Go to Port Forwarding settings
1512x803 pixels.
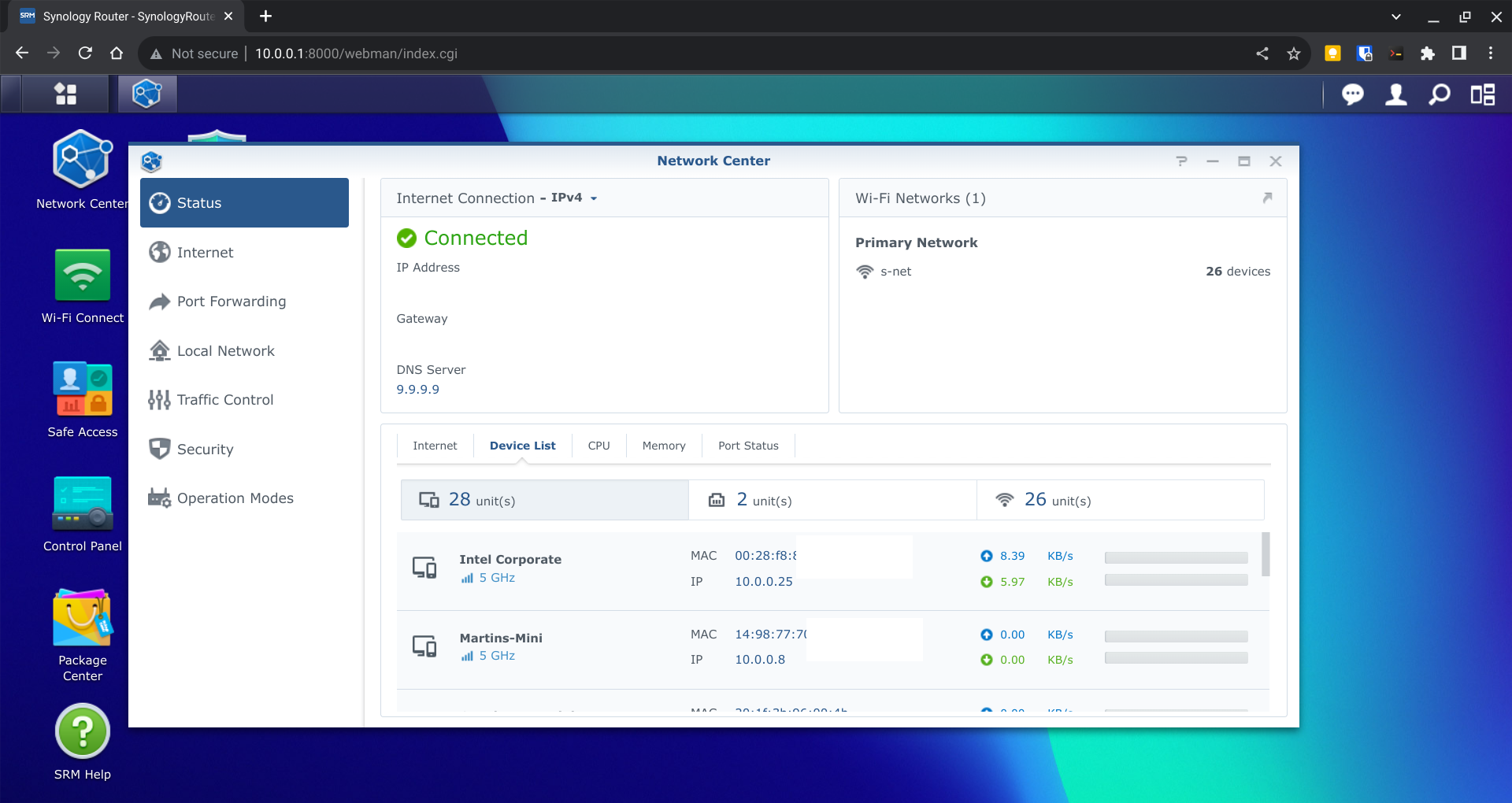pos(244,302)
